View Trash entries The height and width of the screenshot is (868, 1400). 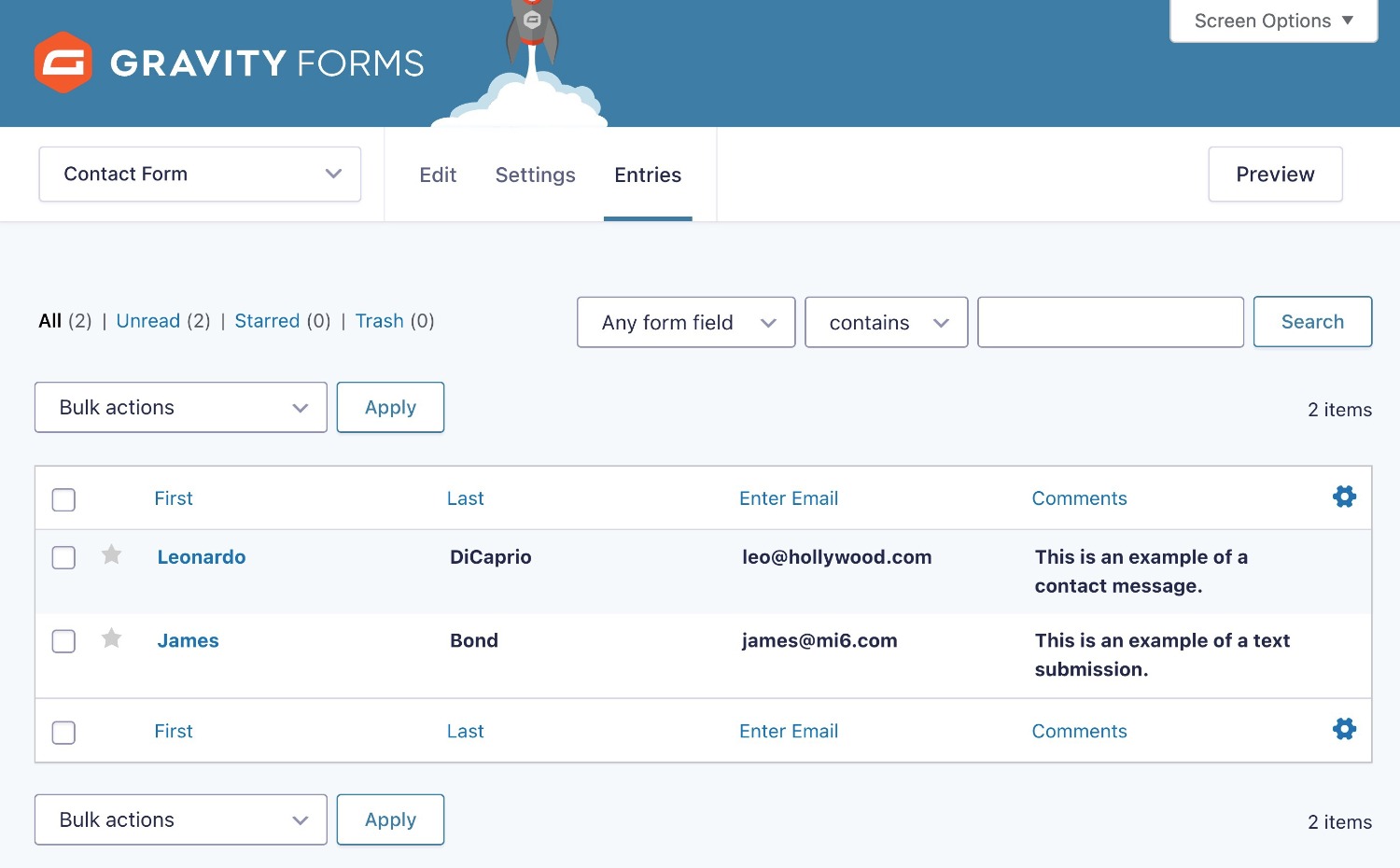coord(379,321)
